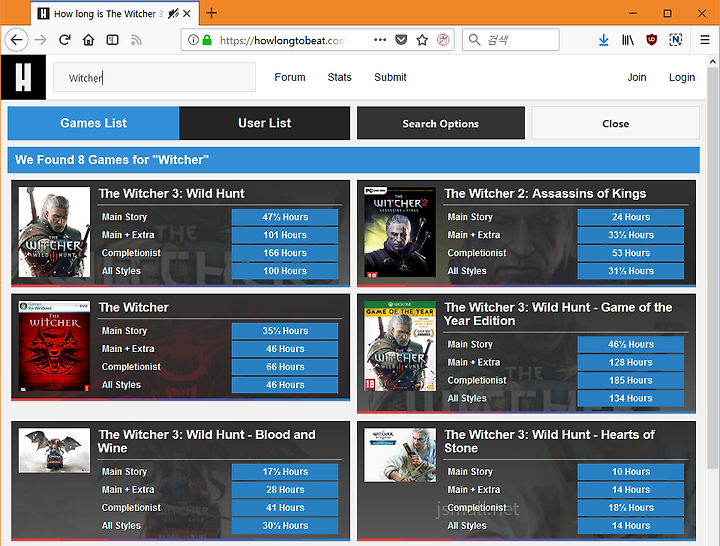Click the Join link
720x546 pixels.
(637, 77)
